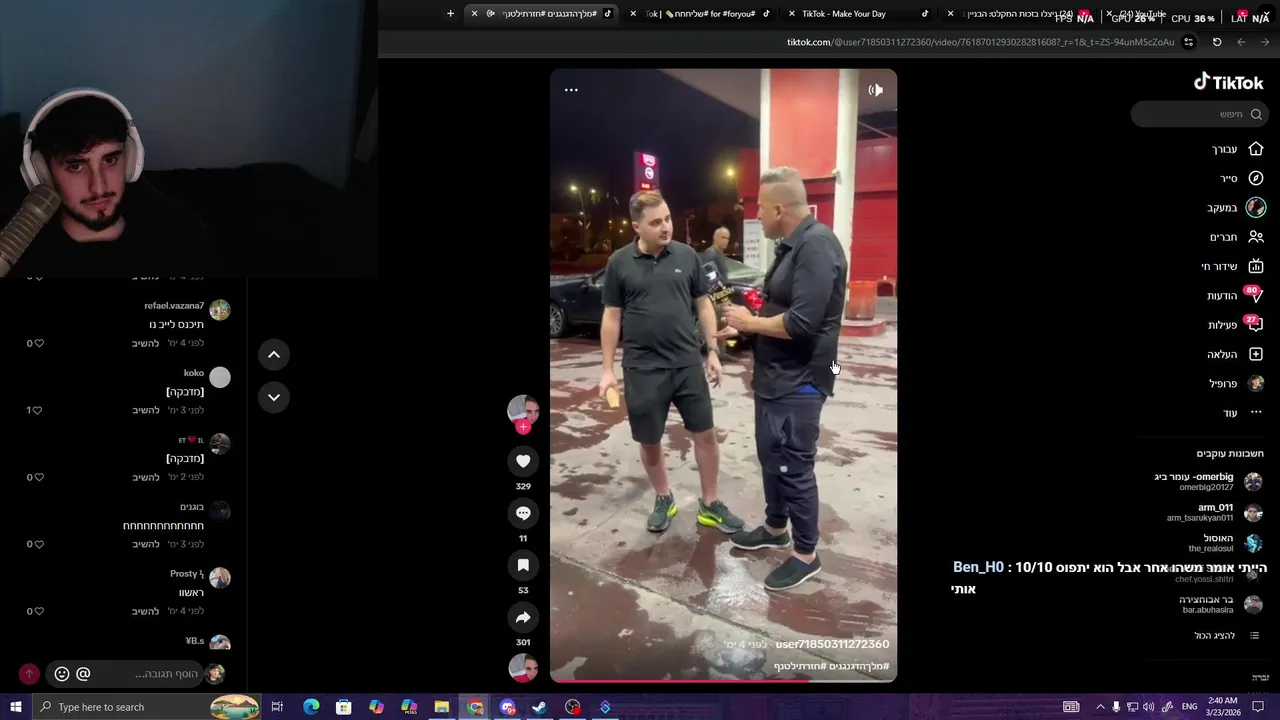
Task: Show hidden system tray icons chevron
Action: click(x=1100, y=707)
